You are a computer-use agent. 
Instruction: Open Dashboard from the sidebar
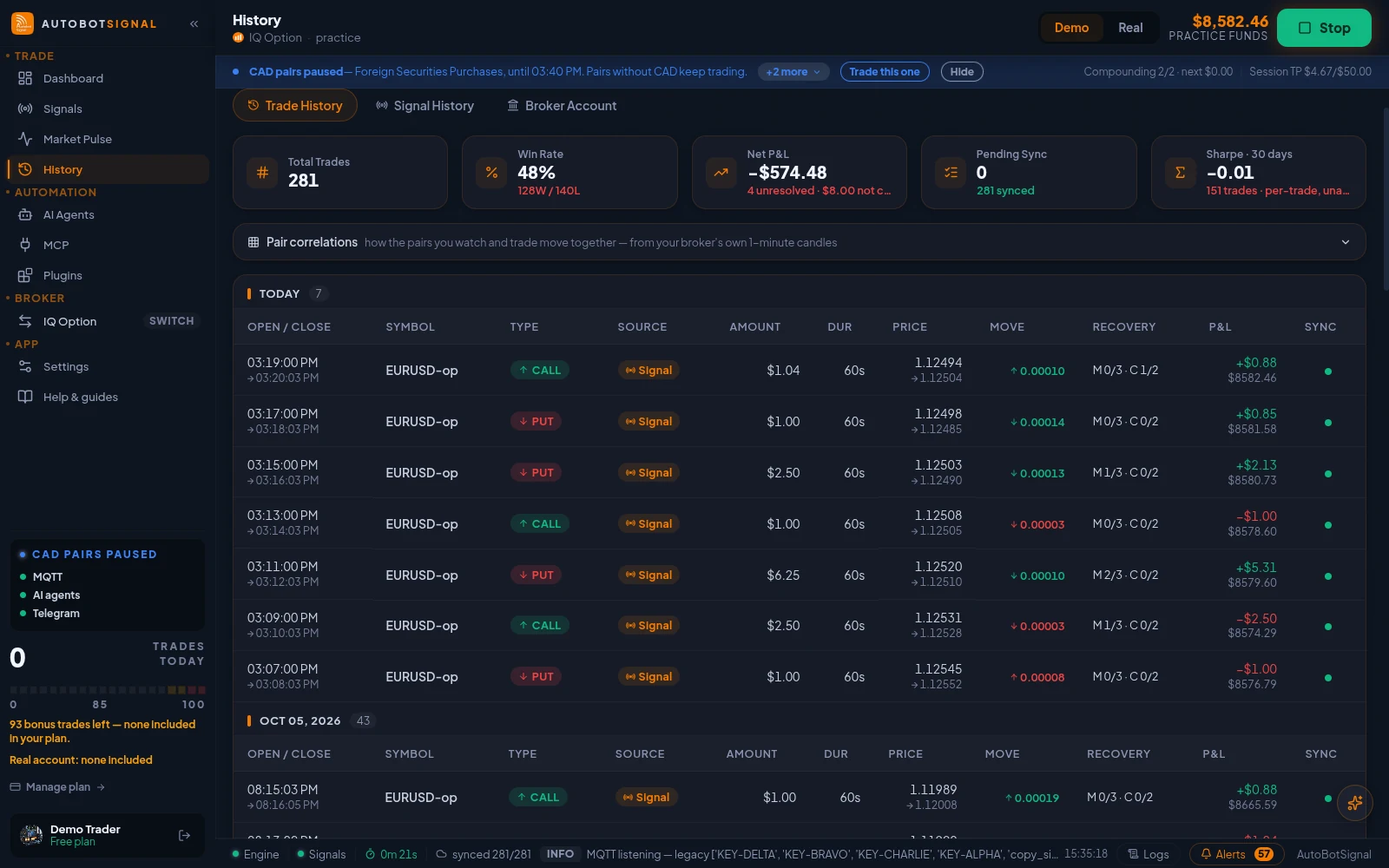[x=109, y=78]
